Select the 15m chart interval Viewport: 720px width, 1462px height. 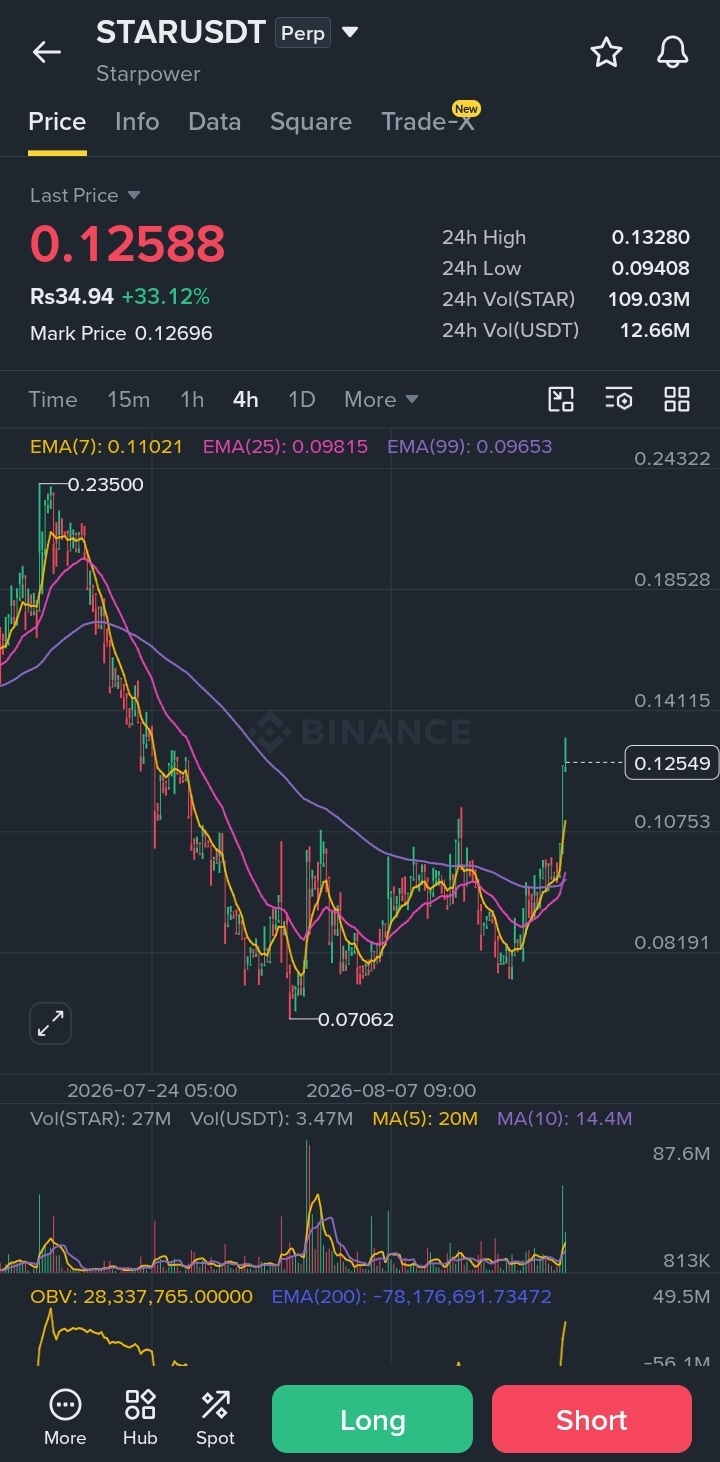[x=128, y=400]
